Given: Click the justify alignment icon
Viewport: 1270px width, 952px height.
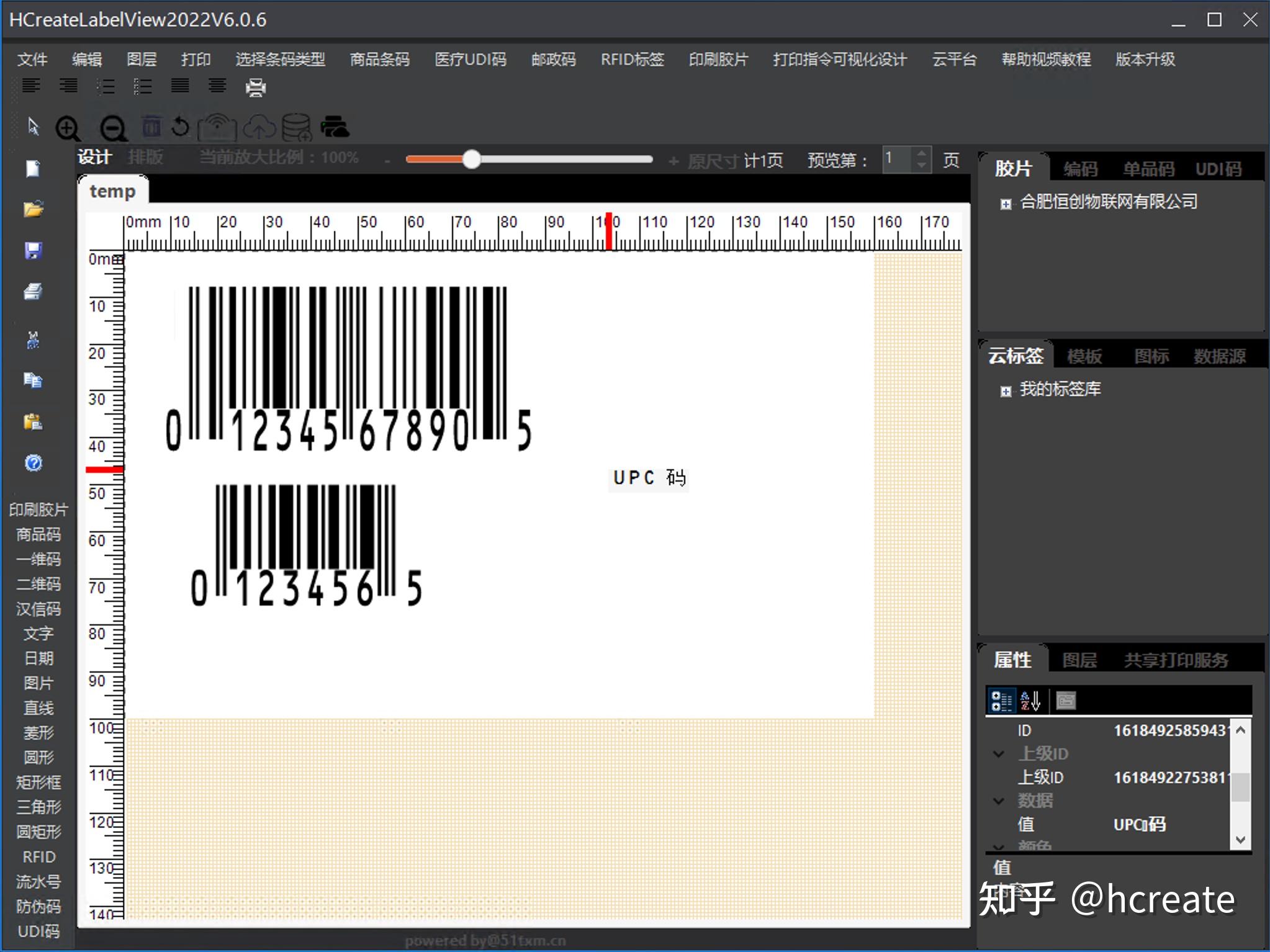Looking at the screenshot, I should tap(180, 86).
